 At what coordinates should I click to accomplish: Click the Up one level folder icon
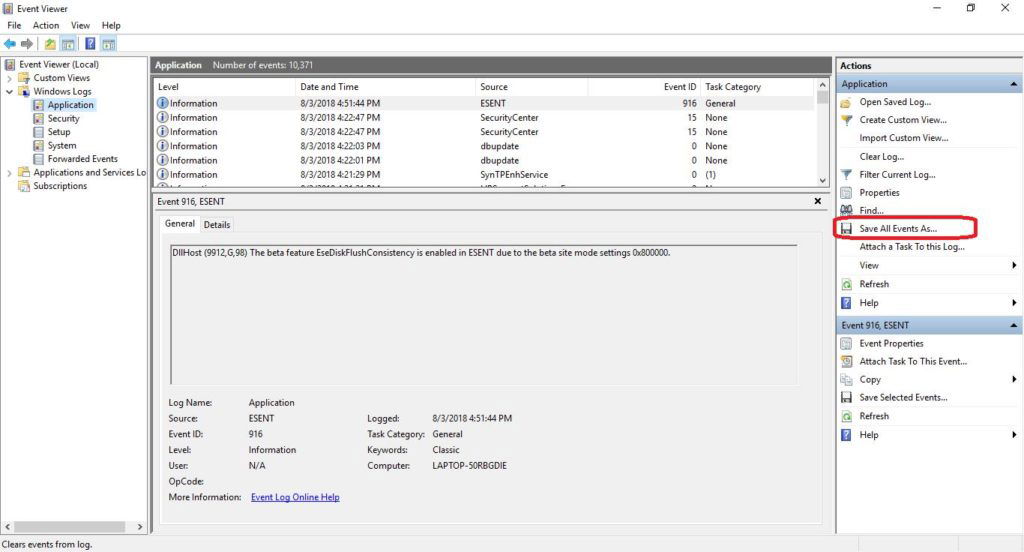50,44
